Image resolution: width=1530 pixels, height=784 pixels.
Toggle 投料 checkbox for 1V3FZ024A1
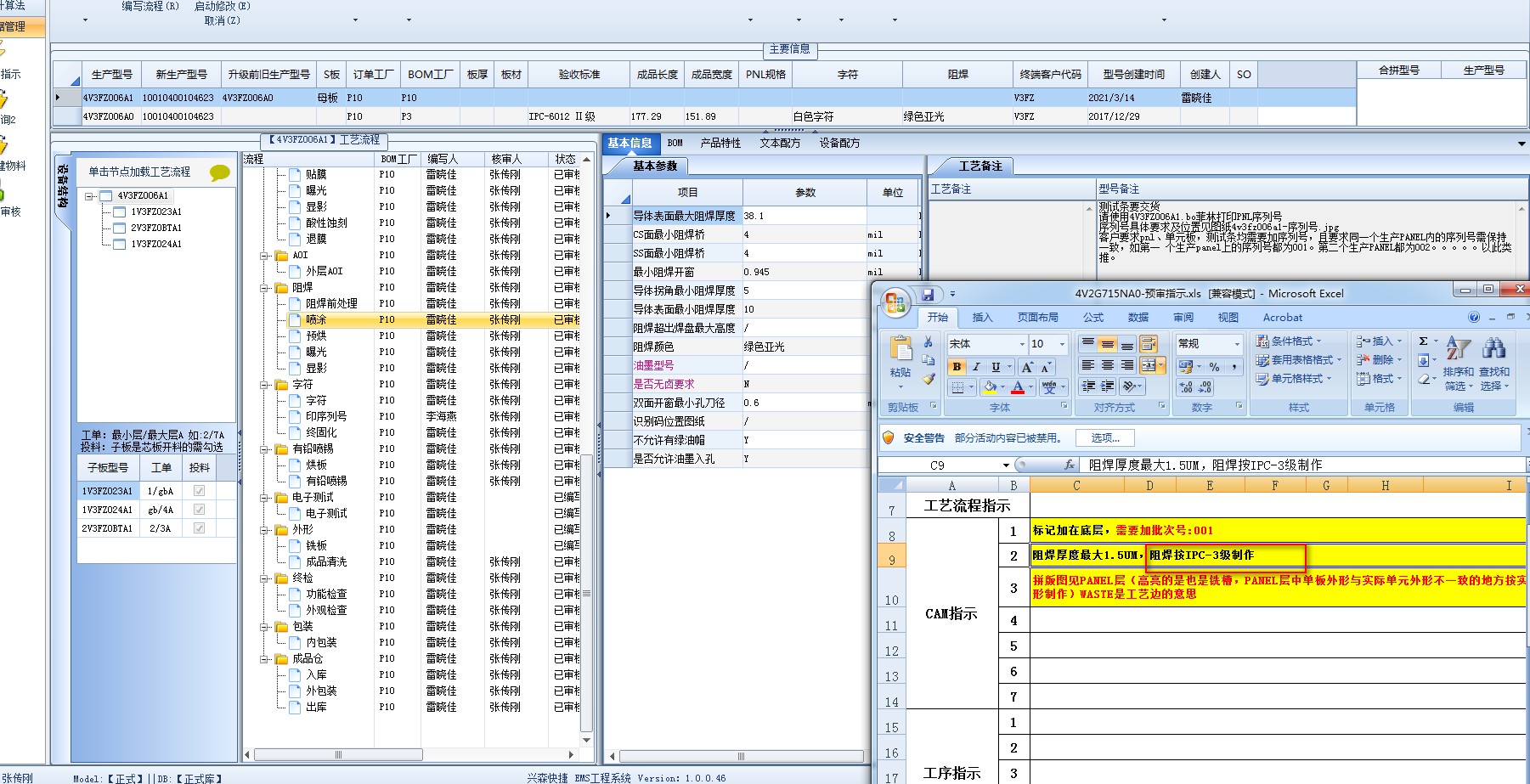[199, 510]
